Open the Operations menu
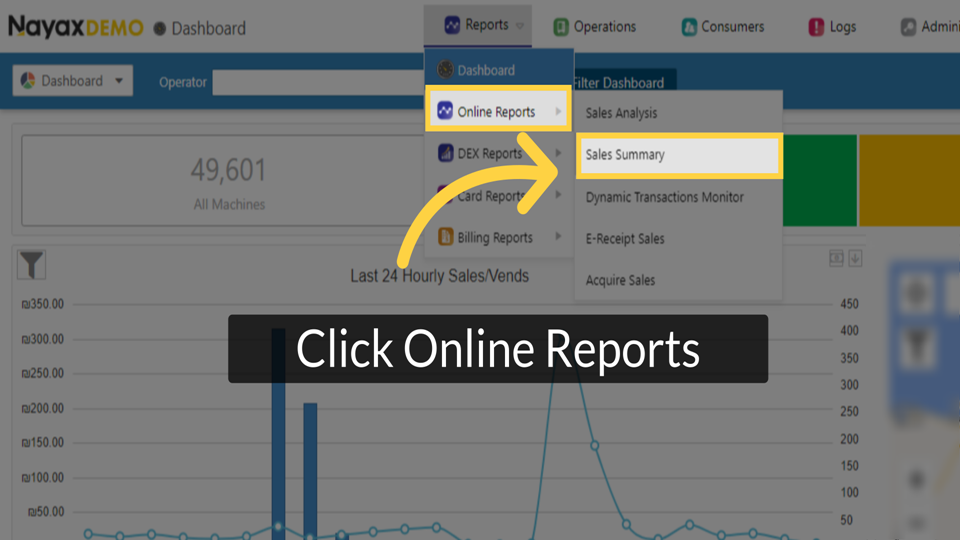Screen dimensions: 960x540 (x=594, y=26)
